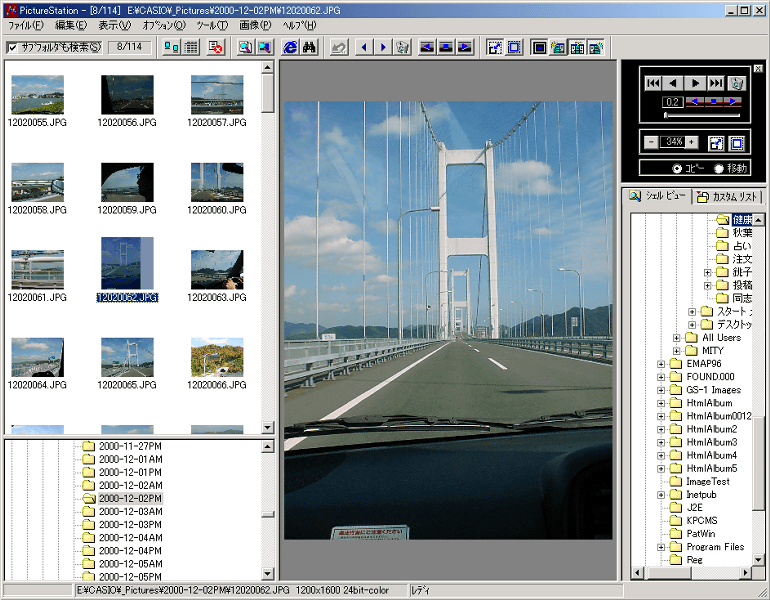Expand the FOUND.000 folder node

(x=661, y=377)
